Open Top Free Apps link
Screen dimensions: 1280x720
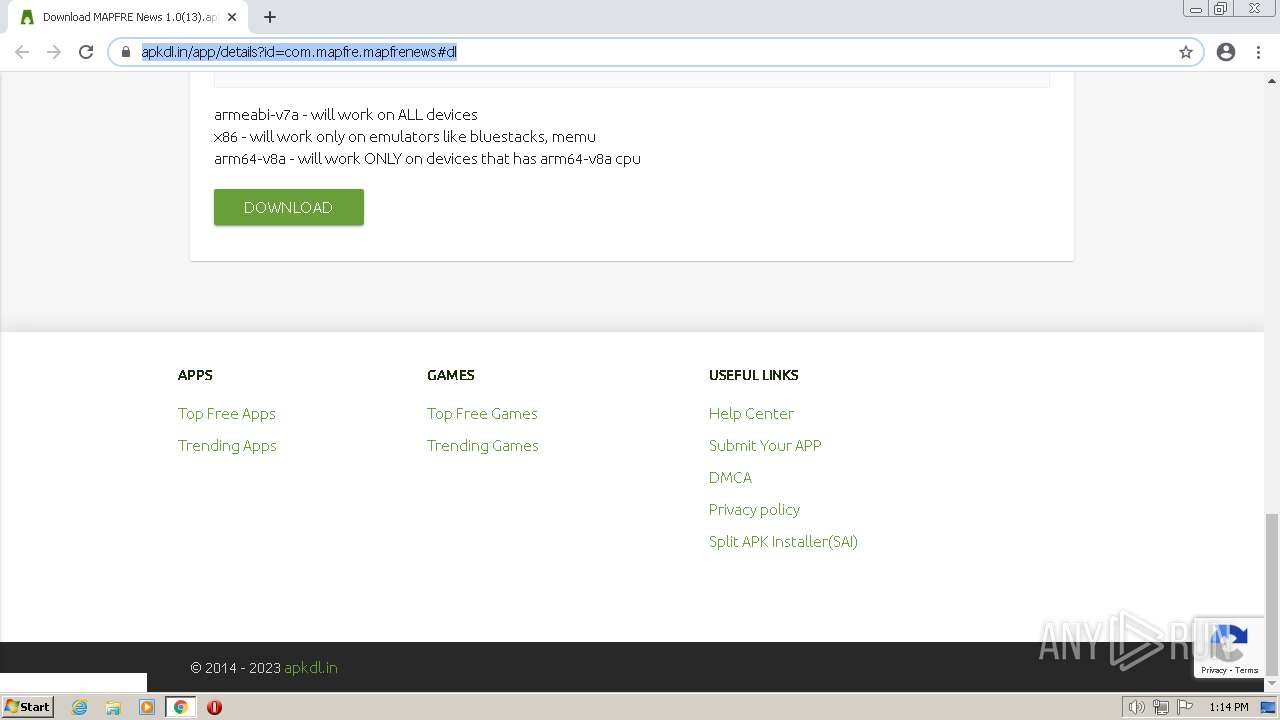click(x=227, y=413)
